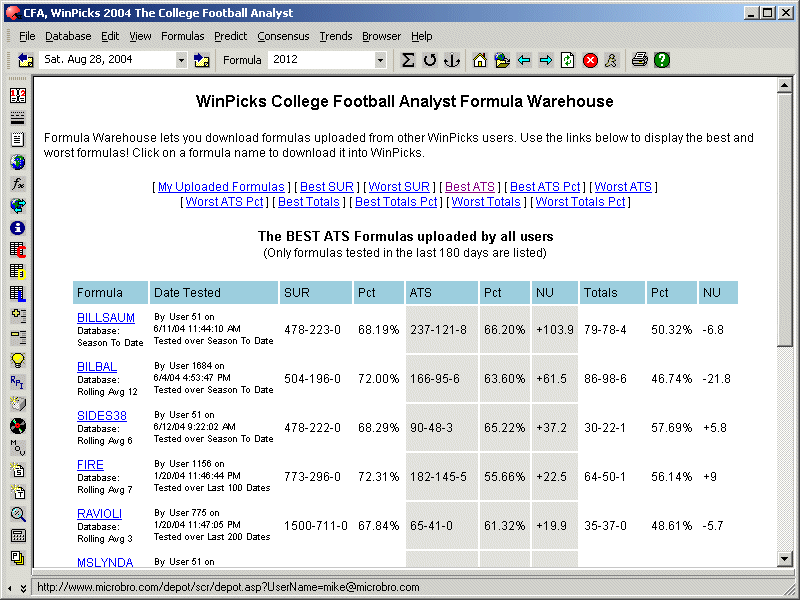Open the Worst Totals Pct link
800x600 pixels.
580,202
